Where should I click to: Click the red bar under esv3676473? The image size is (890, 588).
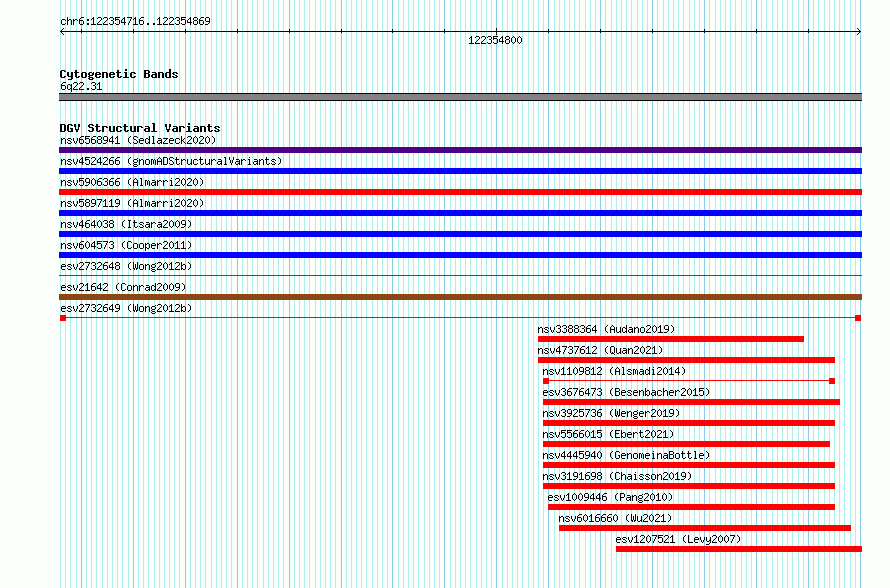pyautogui.click(x=691, y=402)
